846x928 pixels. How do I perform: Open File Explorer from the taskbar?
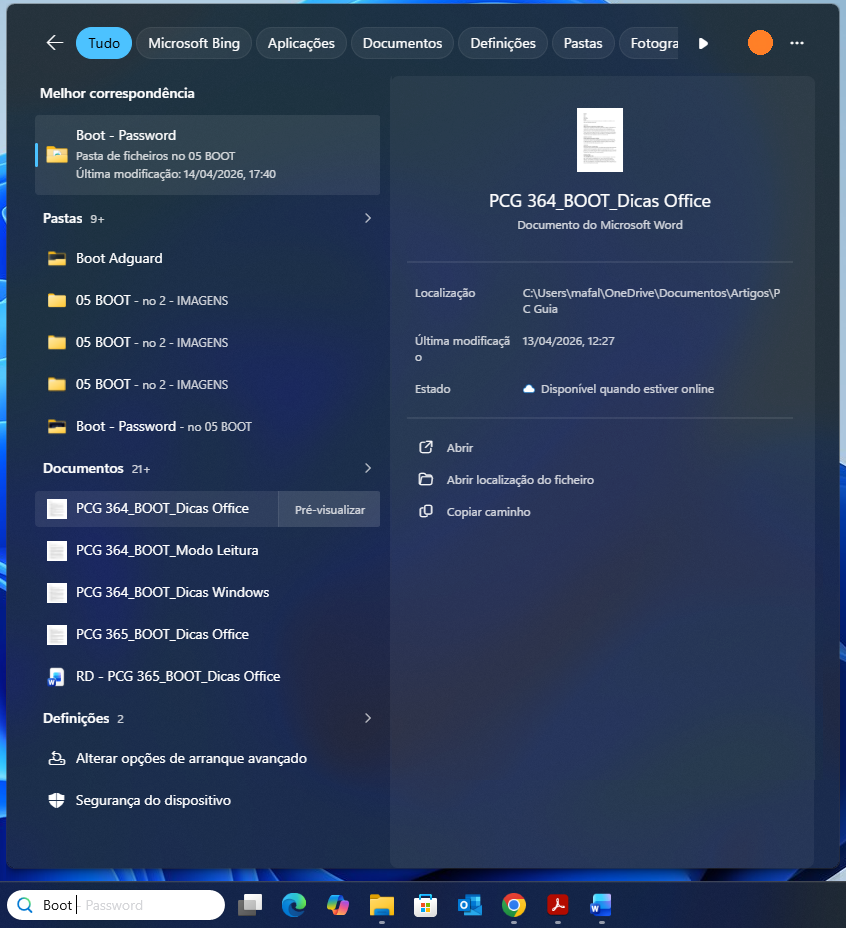(381, 905)
